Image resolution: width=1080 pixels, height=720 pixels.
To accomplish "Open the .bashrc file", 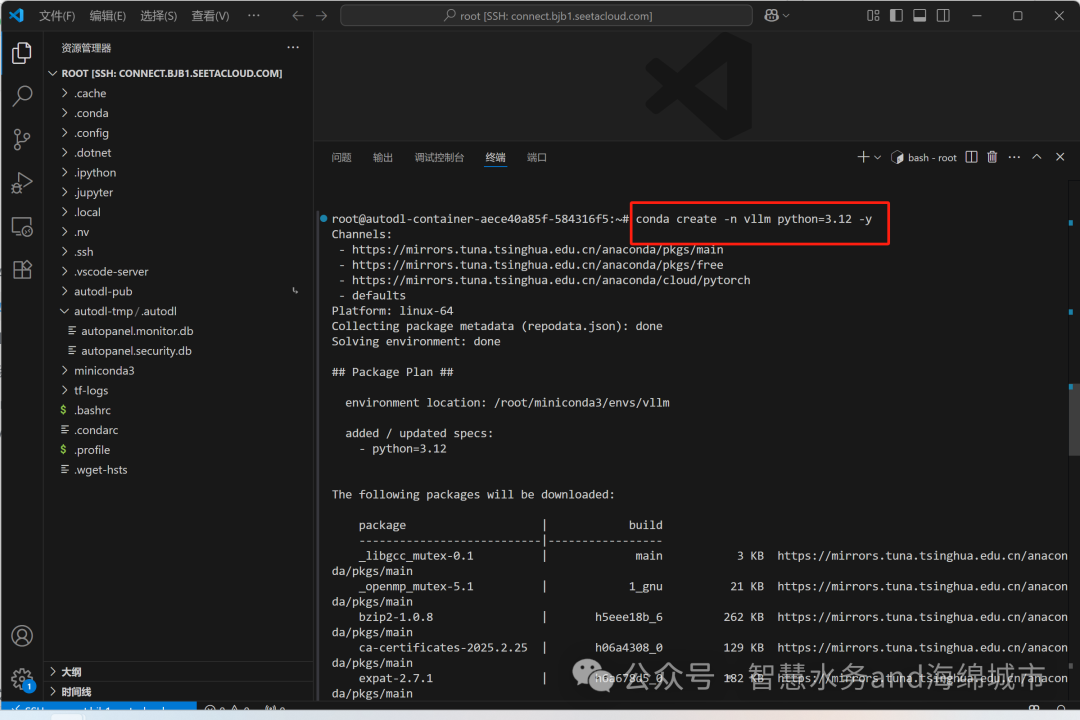I will [177, 411].
